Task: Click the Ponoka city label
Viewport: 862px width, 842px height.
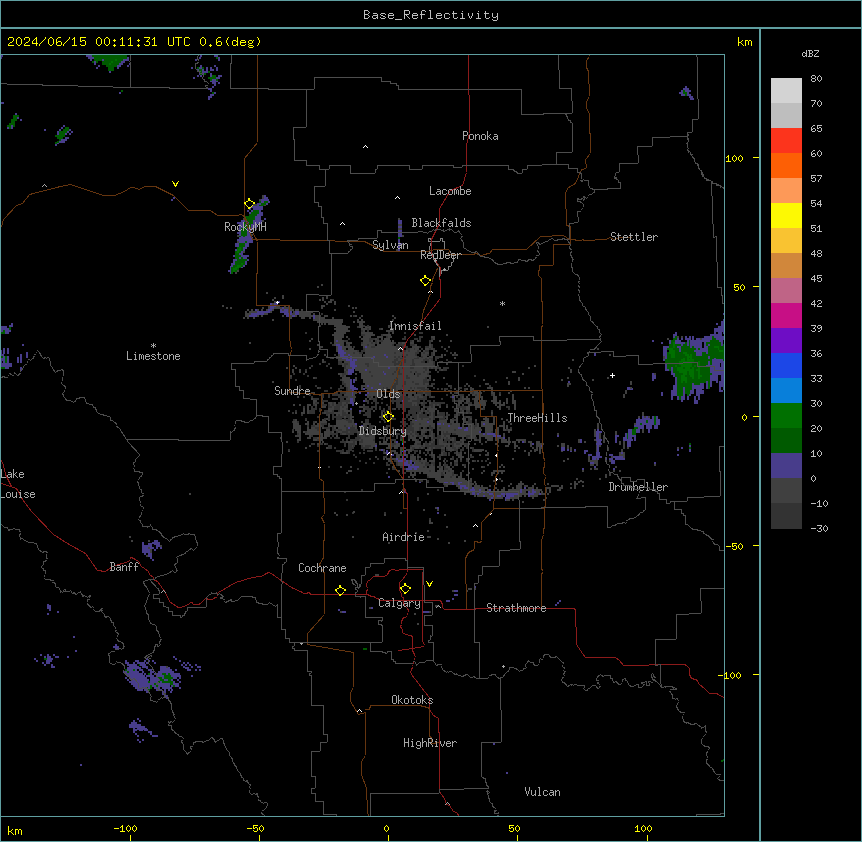Action: 480,136
